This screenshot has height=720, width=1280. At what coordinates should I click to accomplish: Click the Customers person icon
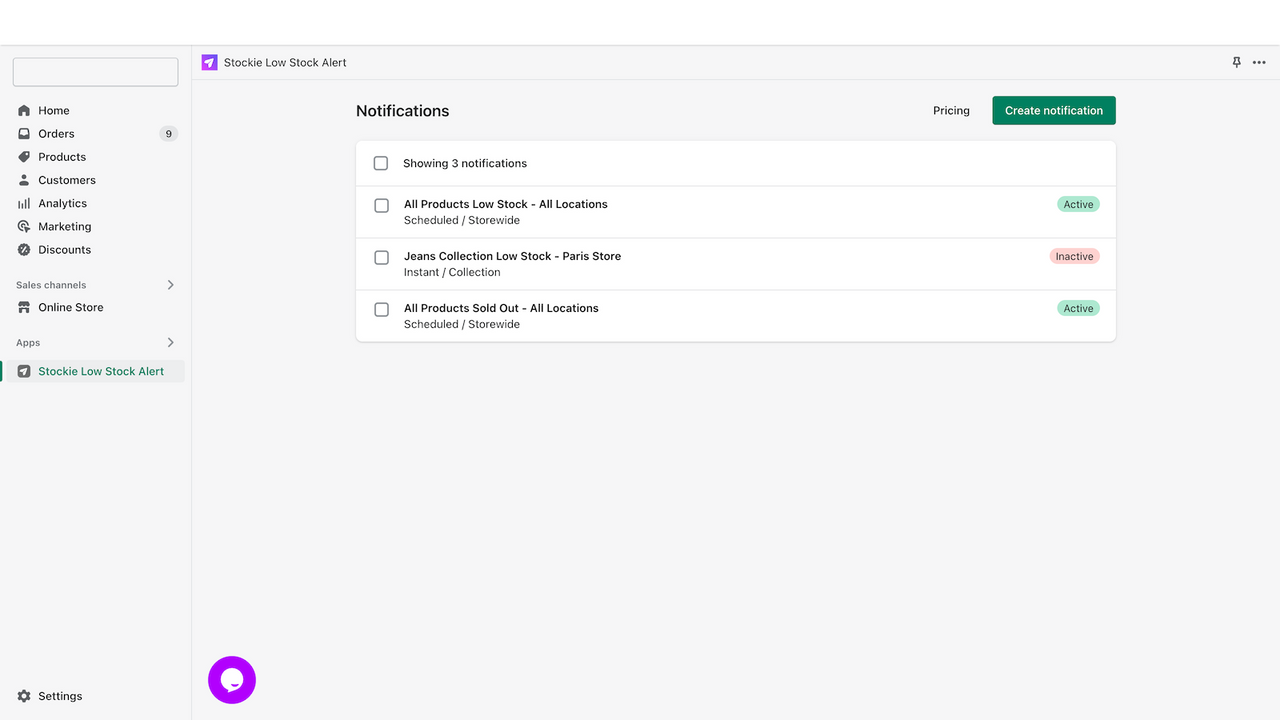tap(24, 180)
